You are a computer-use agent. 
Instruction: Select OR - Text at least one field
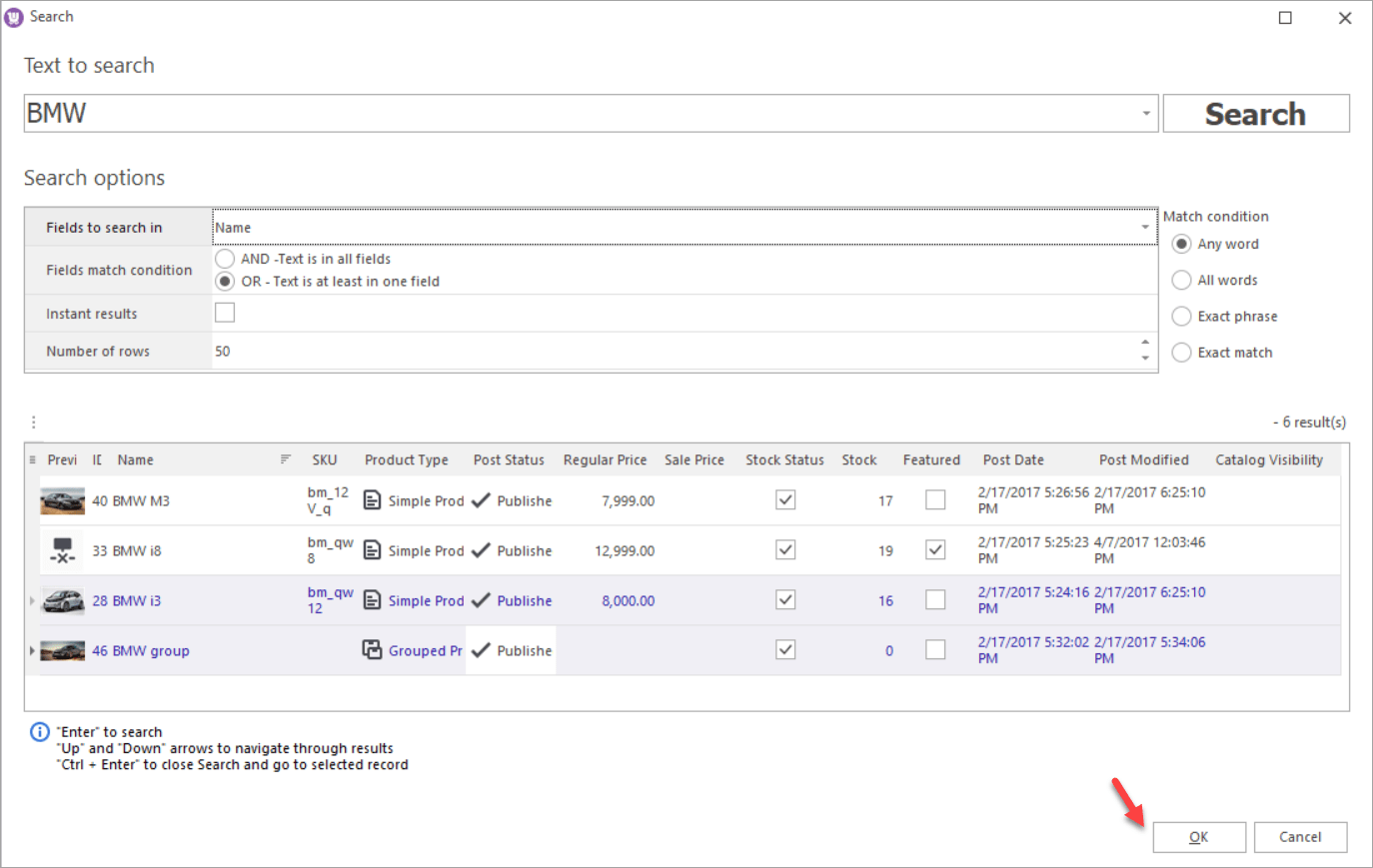(x=225, y=282)
